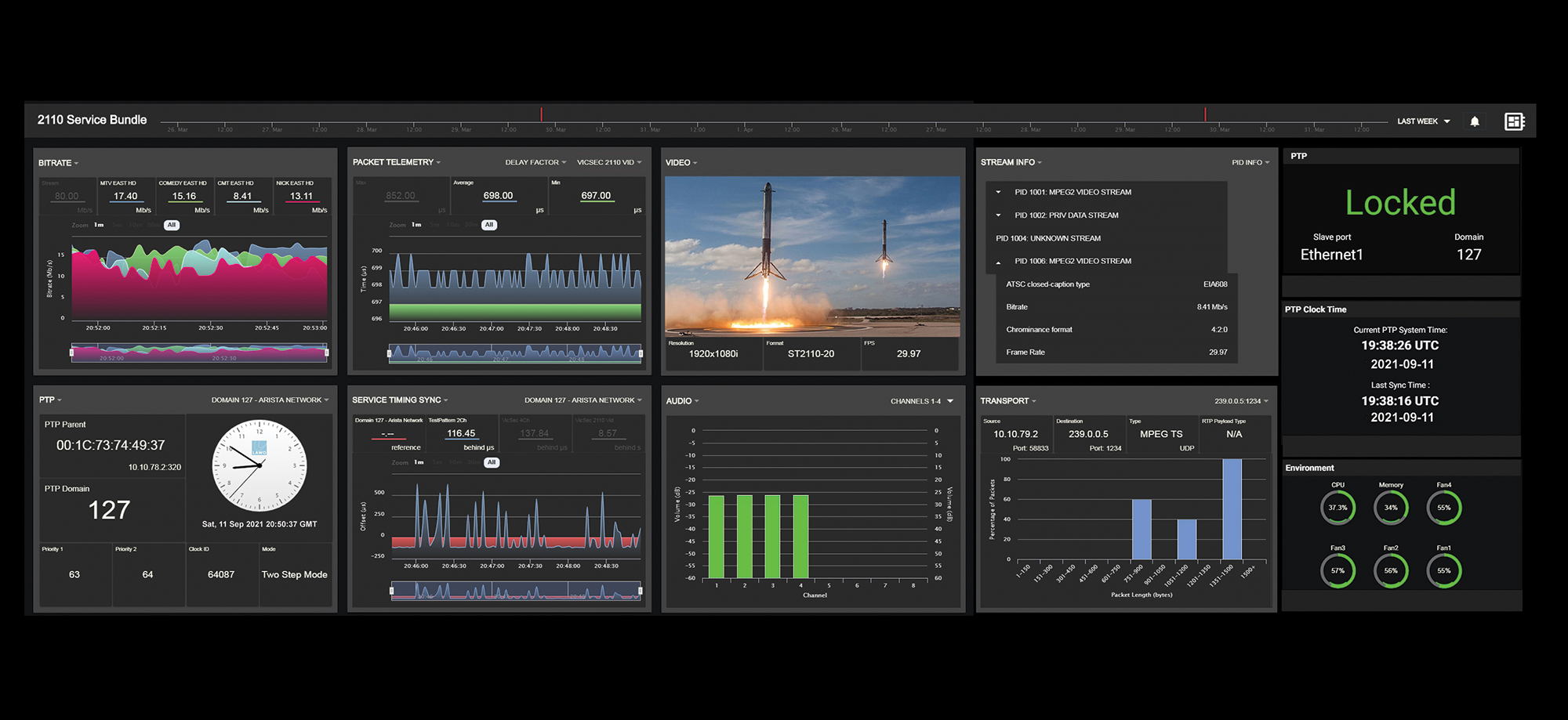Toggle the MTV EAST HD stream series
The image size is (1568, 720).
pos(125,196)
